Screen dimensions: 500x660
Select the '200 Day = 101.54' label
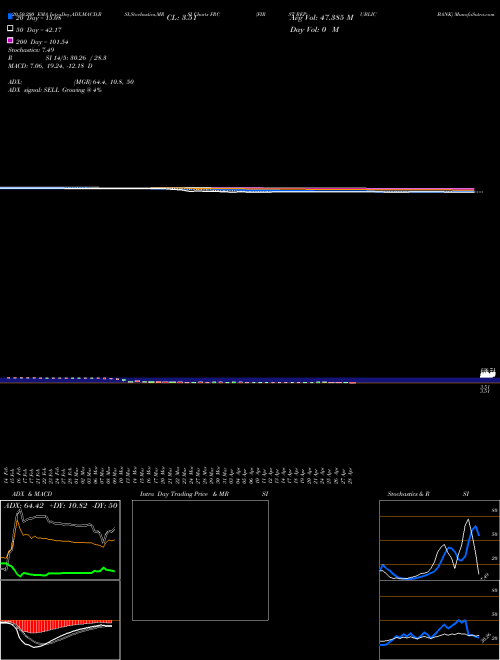pos(42,42)
